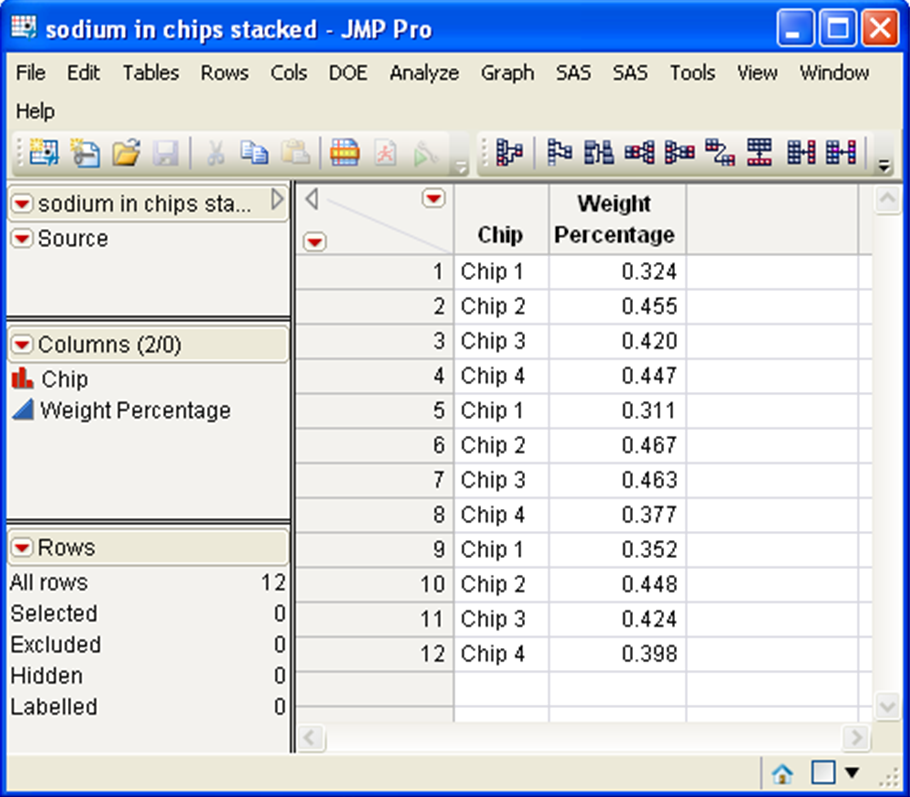Image resolution: width=910 pixels, height=797 pixels.
Task: Click the colorful data table grid icon
Action: tap(345, 153)
